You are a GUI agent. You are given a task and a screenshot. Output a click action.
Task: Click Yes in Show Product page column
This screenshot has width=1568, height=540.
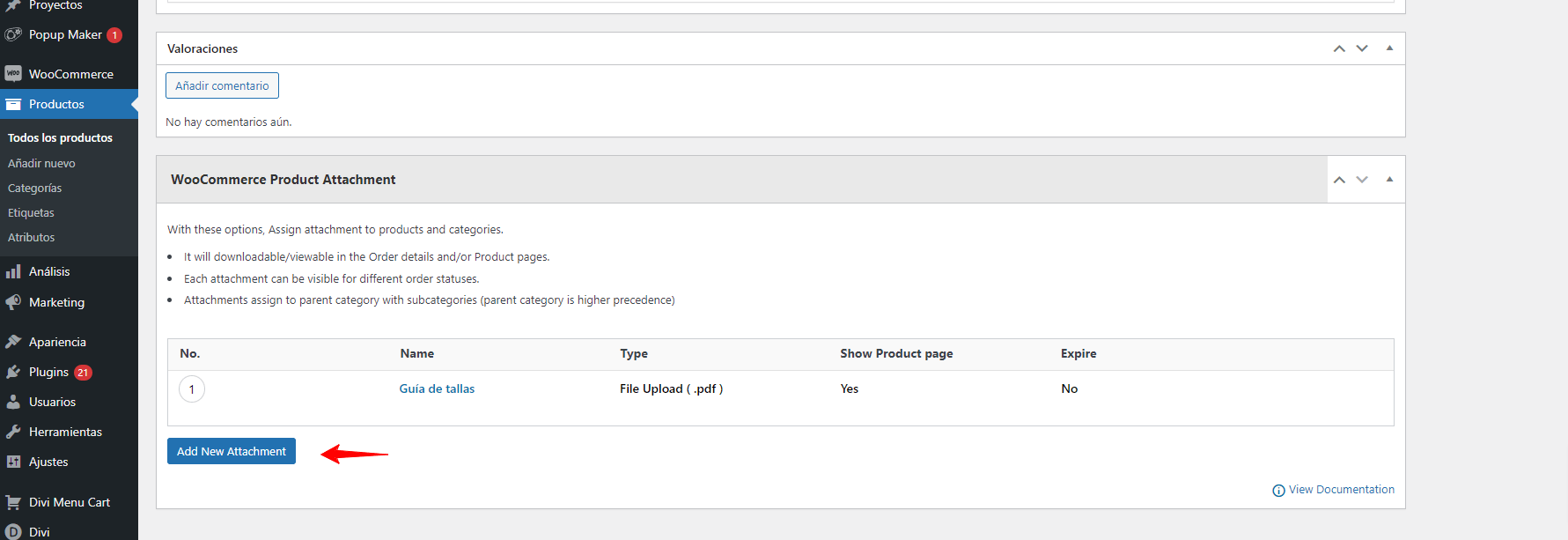click(850, 388)
